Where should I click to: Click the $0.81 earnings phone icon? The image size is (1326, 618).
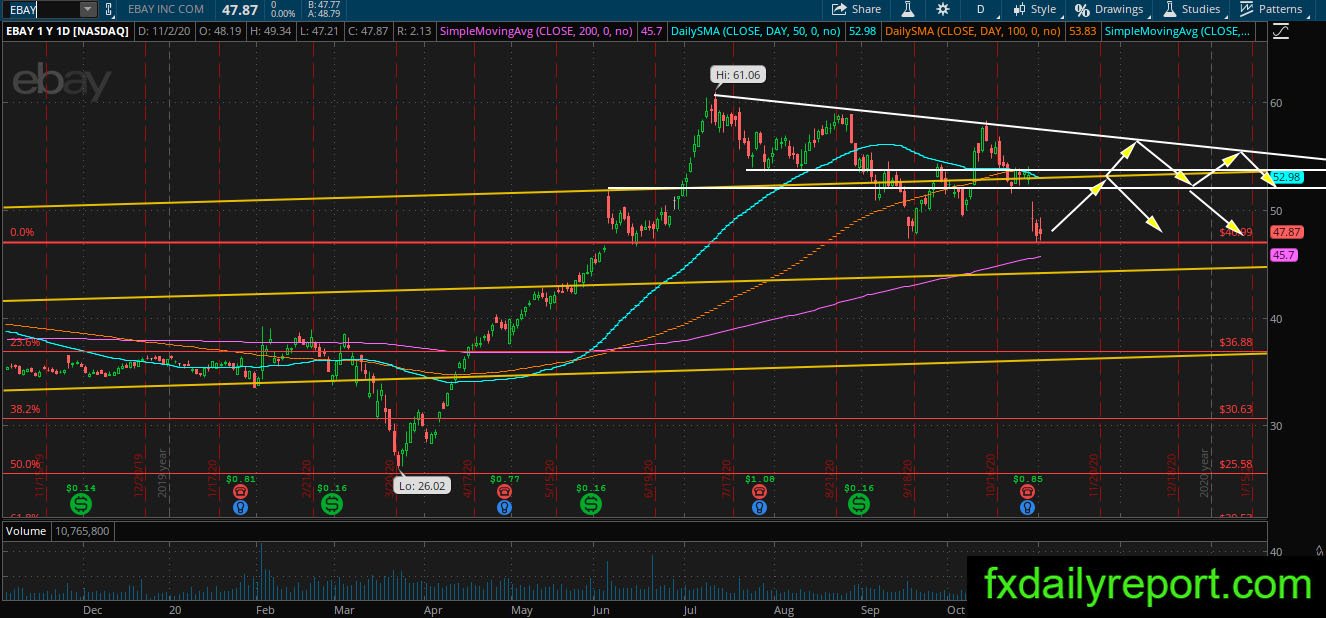(x=240, y=492)
